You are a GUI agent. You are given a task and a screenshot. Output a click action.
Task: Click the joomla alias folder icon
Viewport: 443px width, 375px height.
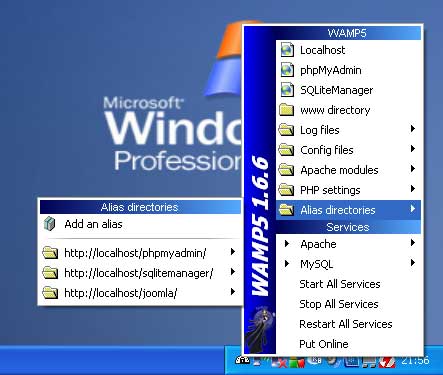coord(50,293)
